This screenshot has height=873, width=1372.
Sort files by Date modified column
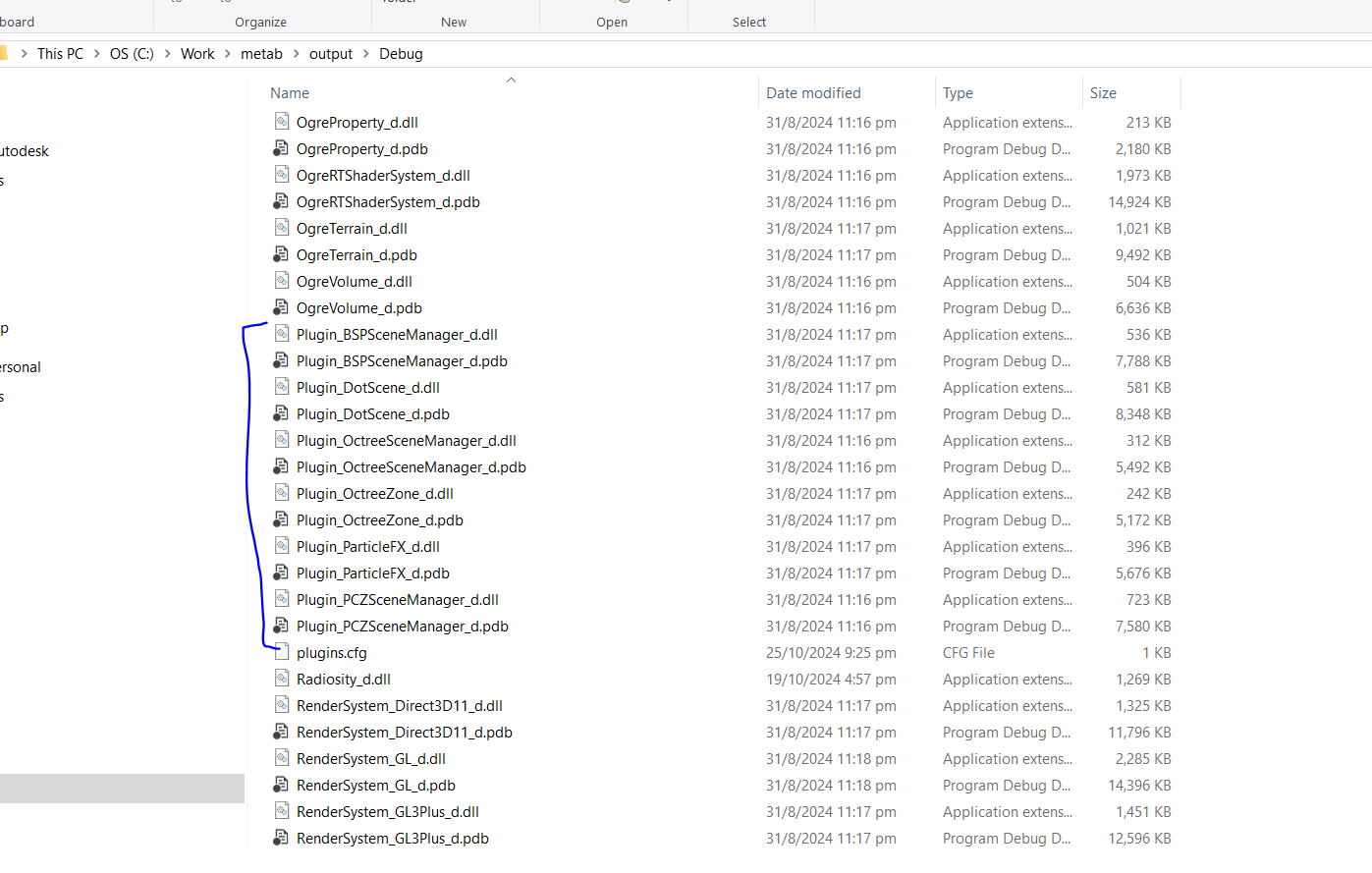click(x=813, y=93)
